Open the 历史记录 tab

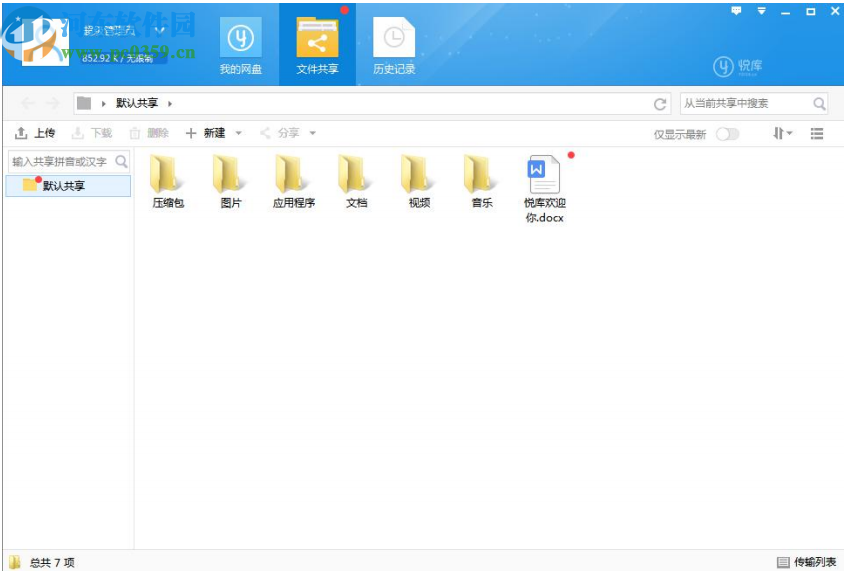[x=394, y=46]
